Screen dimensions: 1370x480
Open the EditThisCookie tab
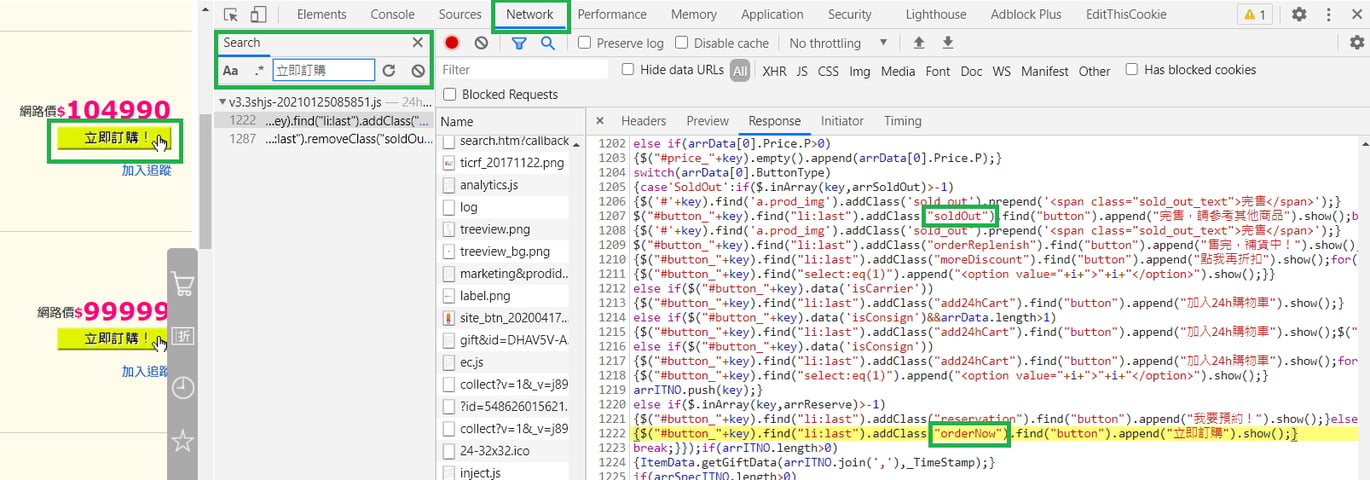click(1126, 14)
